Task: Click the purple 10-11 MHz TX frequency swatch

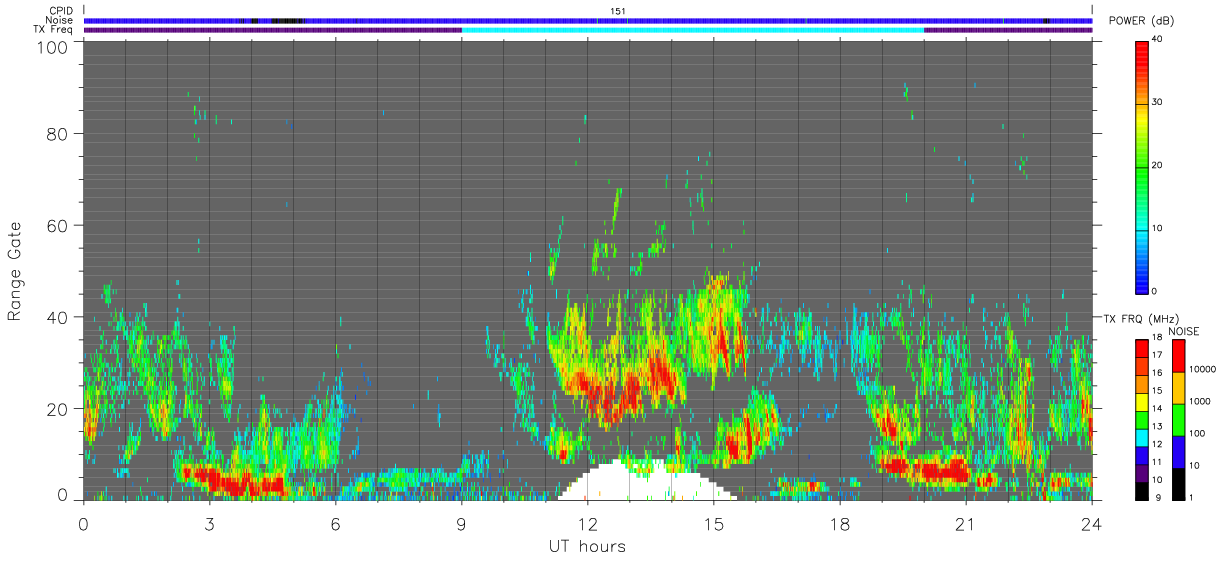Action: point(1142,471)
